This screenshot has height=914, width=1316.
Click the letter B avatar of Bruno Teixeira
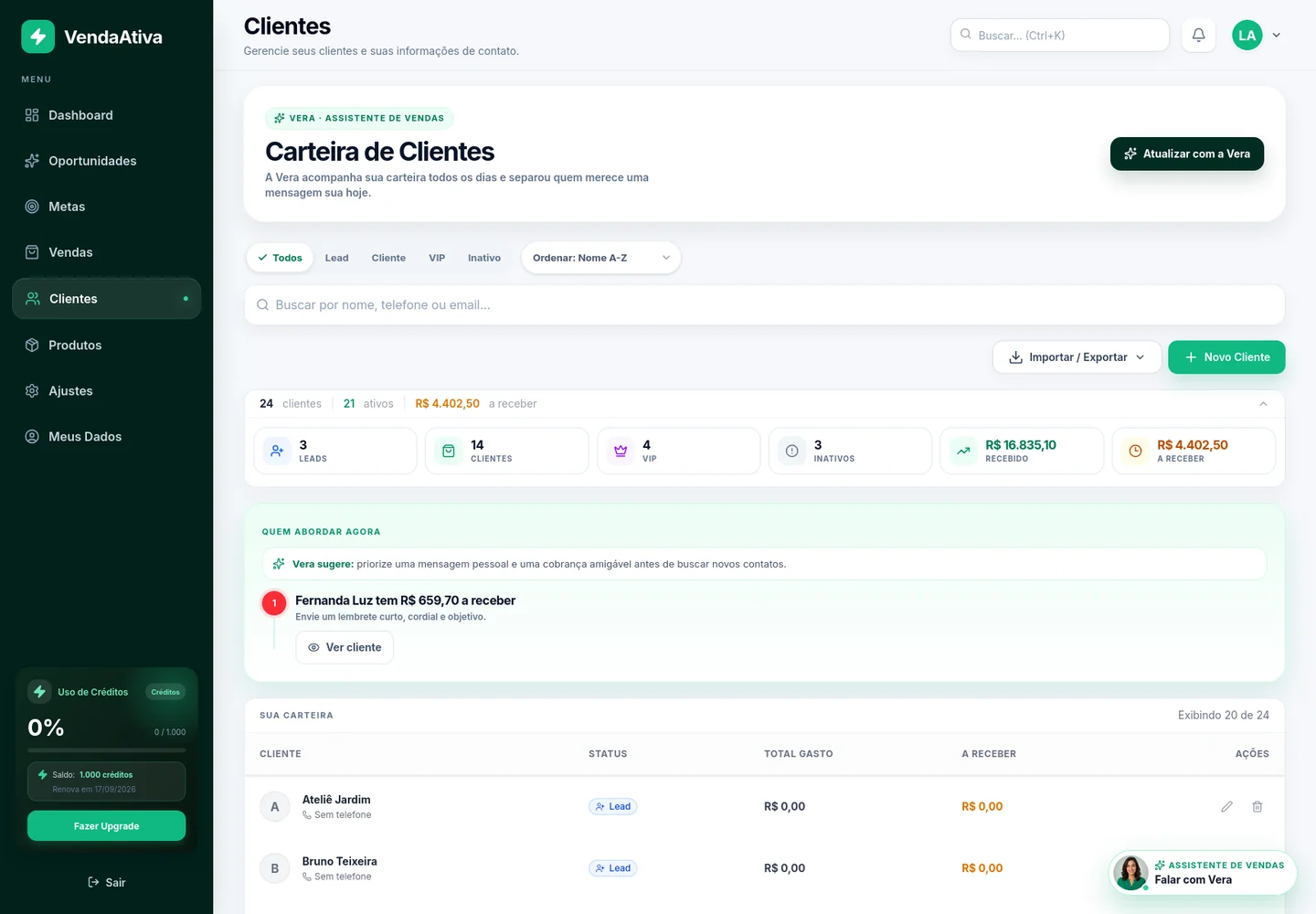pos(274,868)
